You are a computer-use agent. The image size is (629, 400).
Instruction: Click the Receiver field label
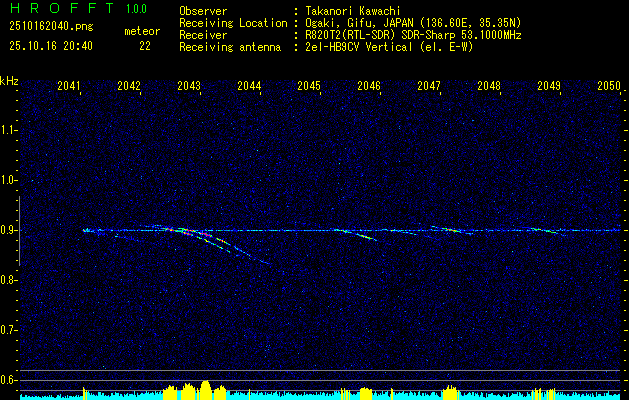[x=203, y=35]
